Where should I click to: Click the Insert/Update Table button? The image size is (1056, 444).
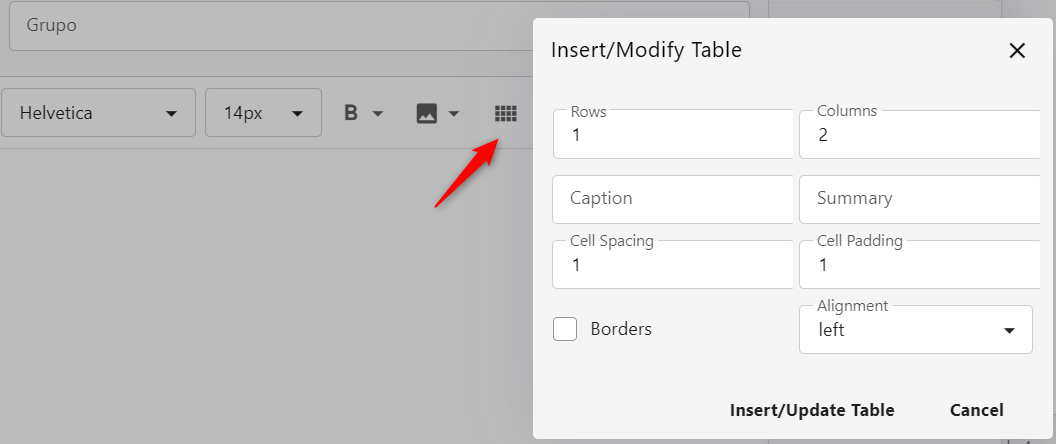pyautogui.click(x=812, y=410)
